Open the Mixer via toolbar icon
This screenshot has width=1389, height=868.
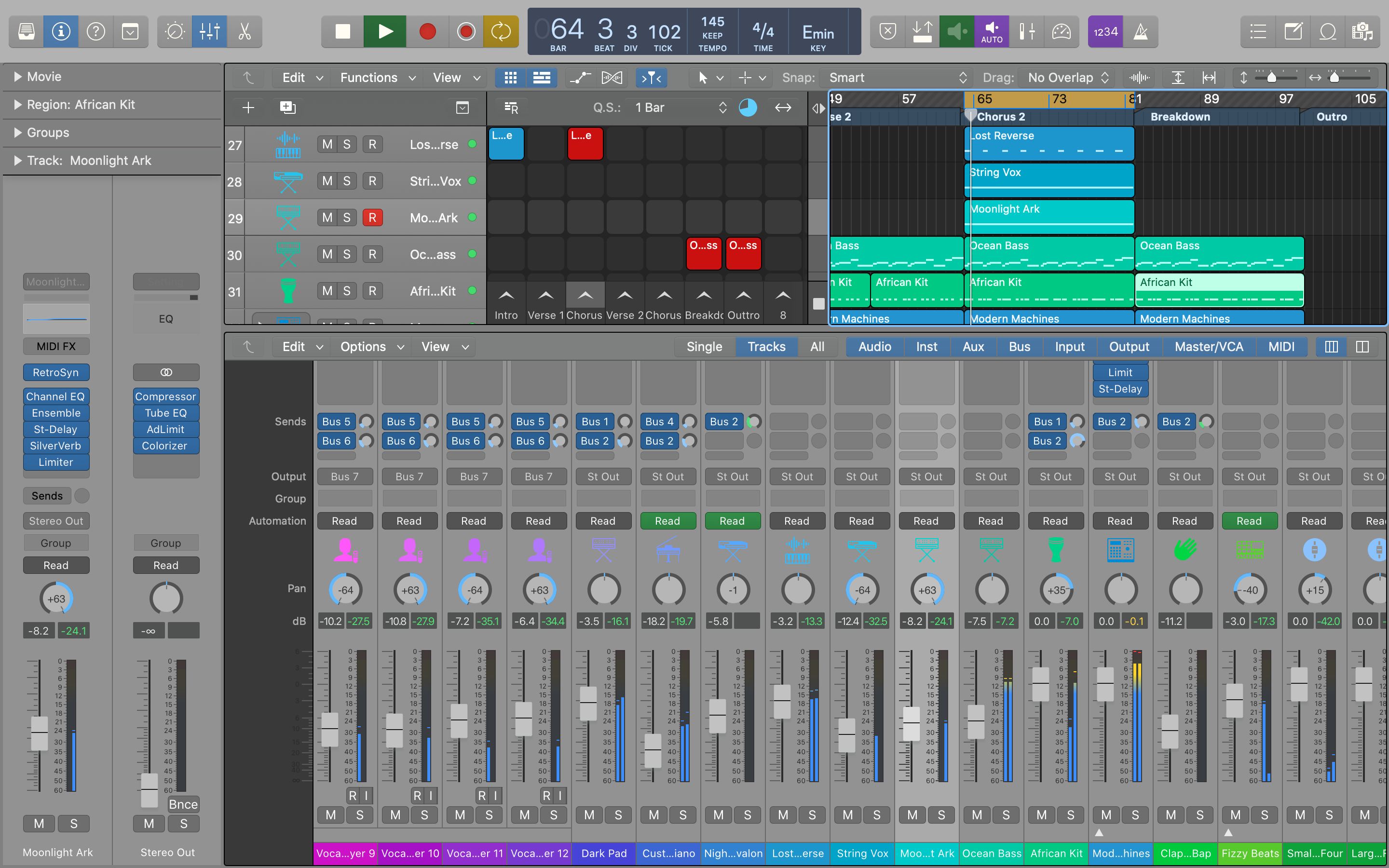pyautogui.click(x=209, y=31)
